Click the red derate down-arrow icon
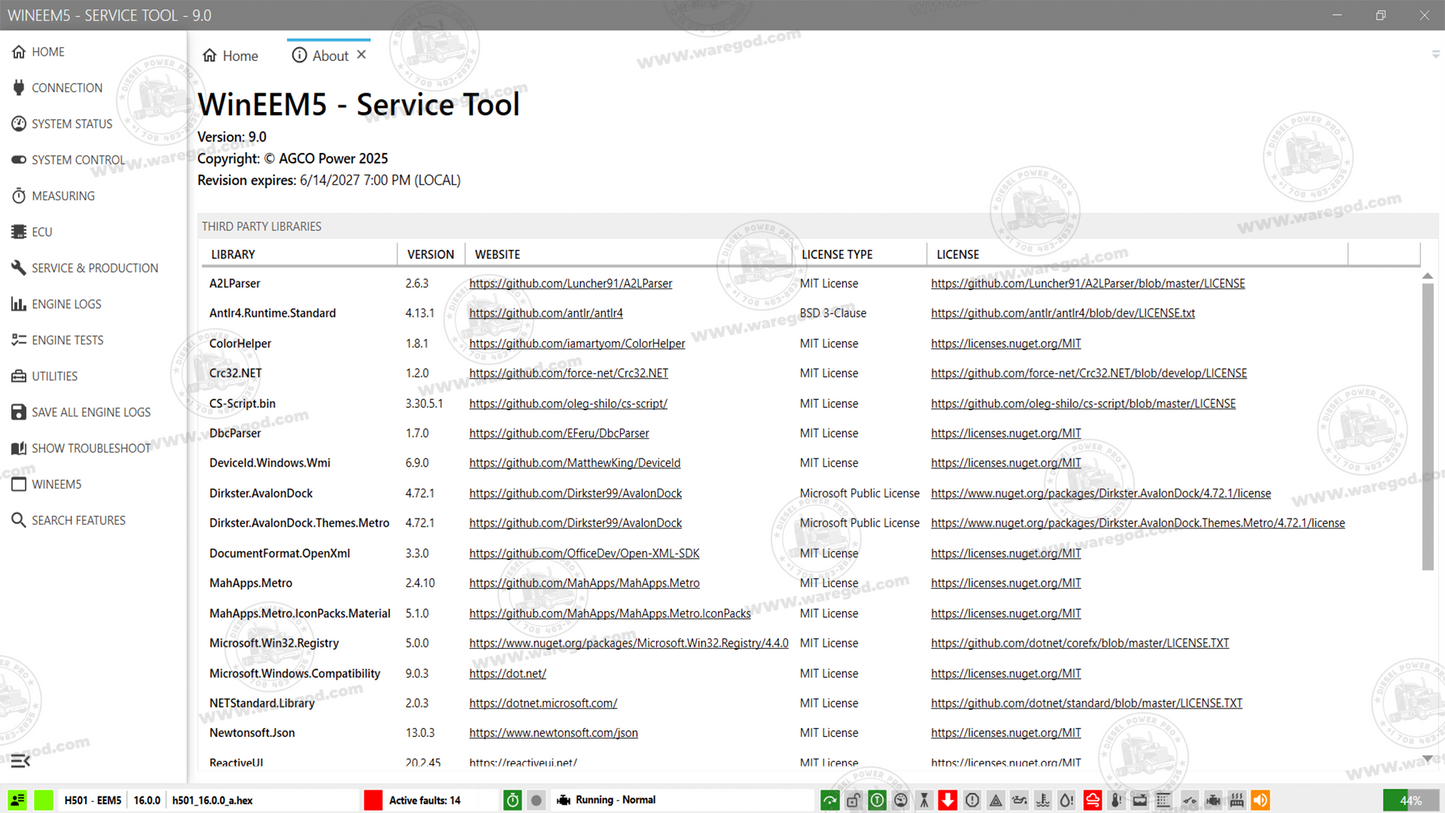Screen dimensions: 1445x813 [x=947, y=800]
